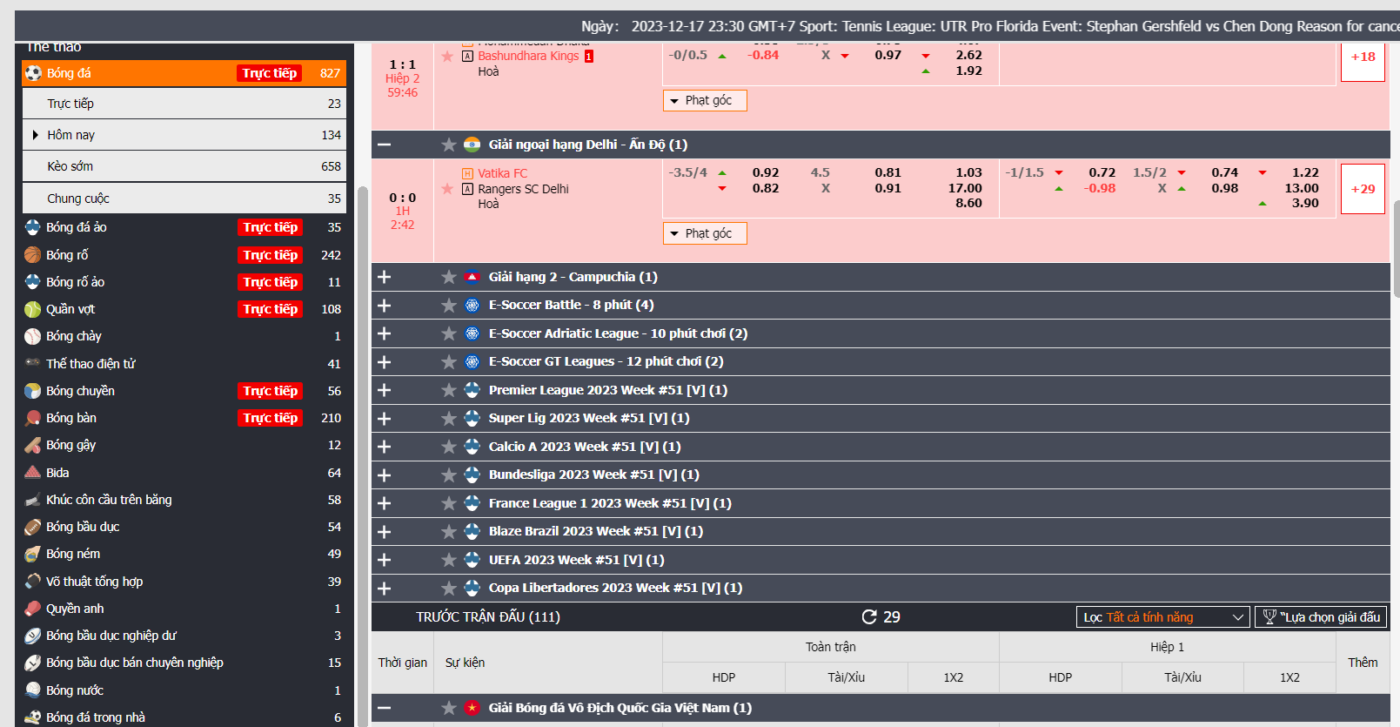Click the Bóng bầu dục rugby icon
This screenshot has height=727, width=1400.
click(33, 527)
